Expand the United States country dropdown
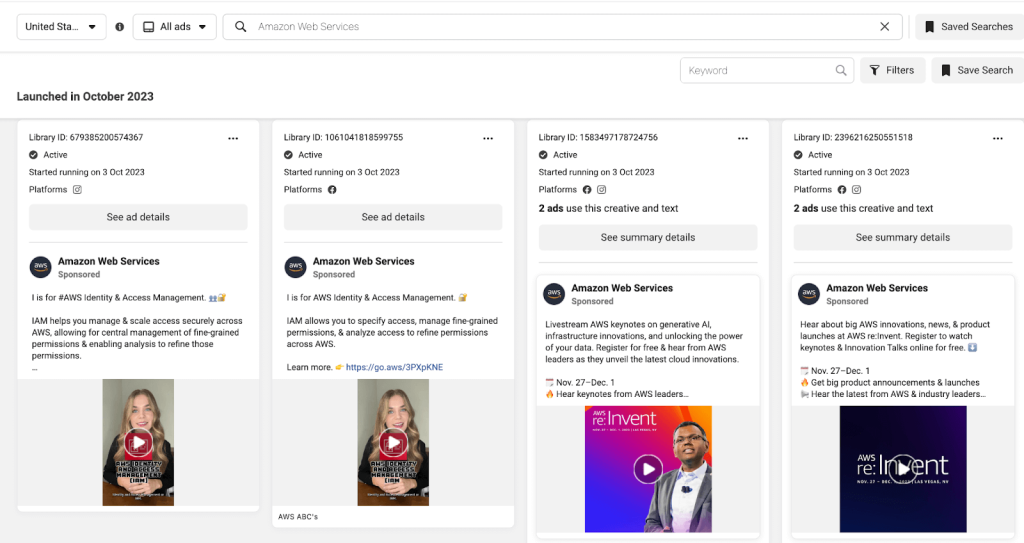The width and height of the screenshot is (1024, 543). [x=61, y=27]
